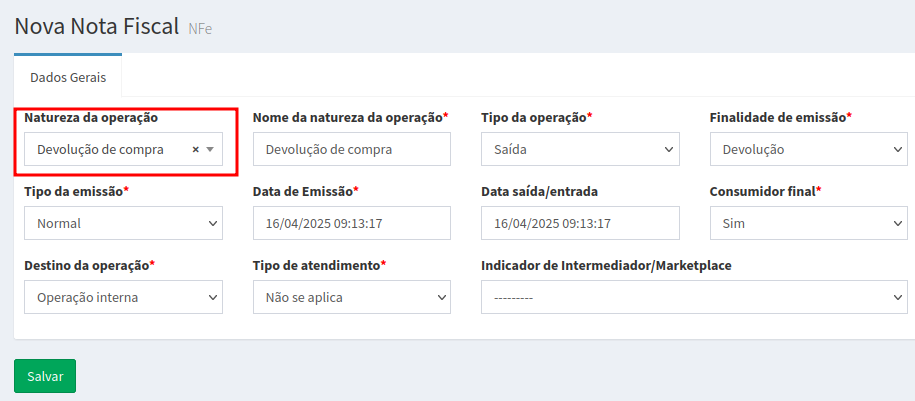Click the "Destino da operação" label text
Screen dimensions: 915x401
click(x=86, y=265)
